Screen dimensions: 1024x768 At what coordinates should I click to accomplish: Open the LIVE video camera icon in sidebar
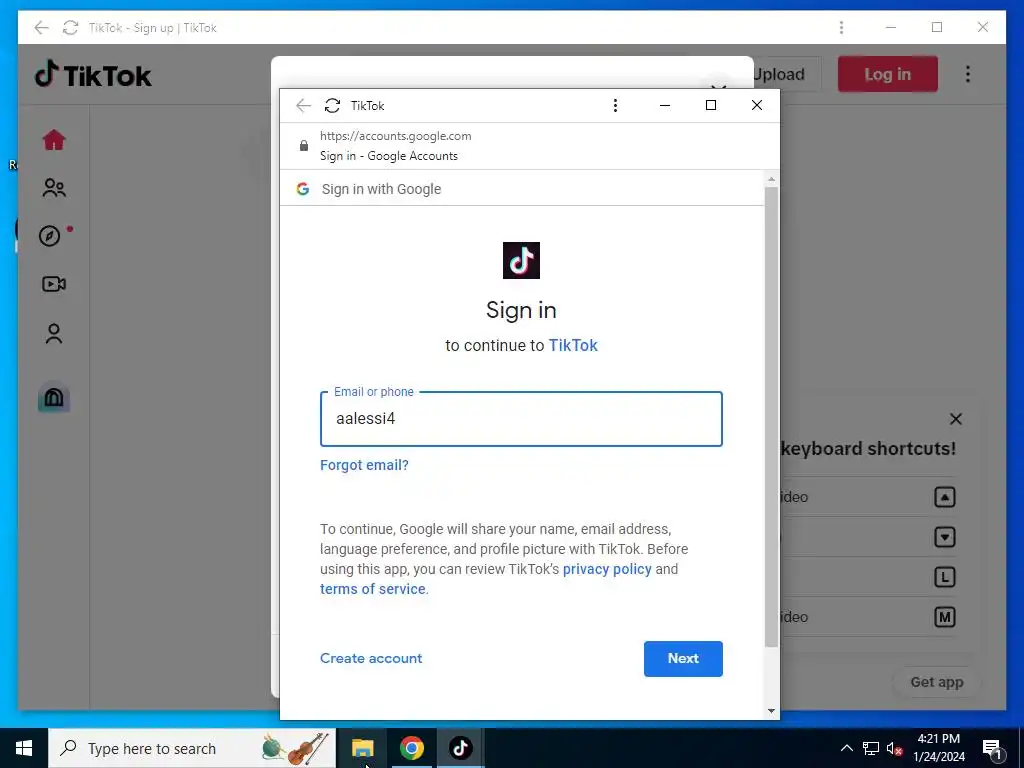(54, 284)
